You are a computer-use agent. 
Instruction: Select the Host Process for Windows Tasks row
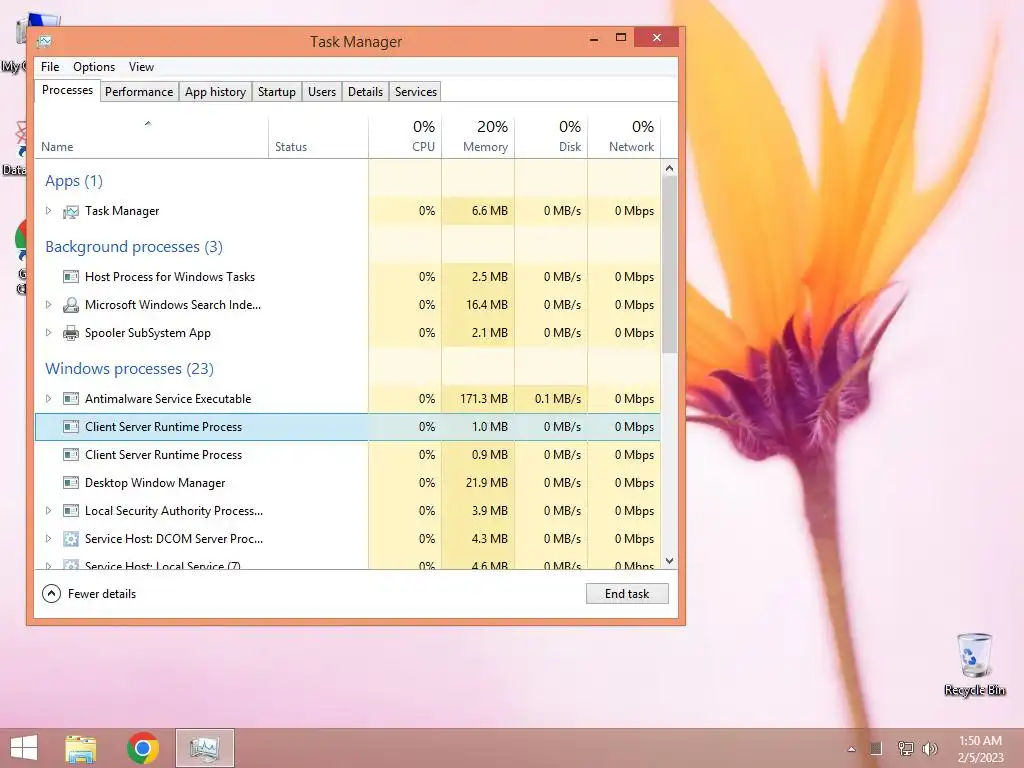click(x=347, y=277)
